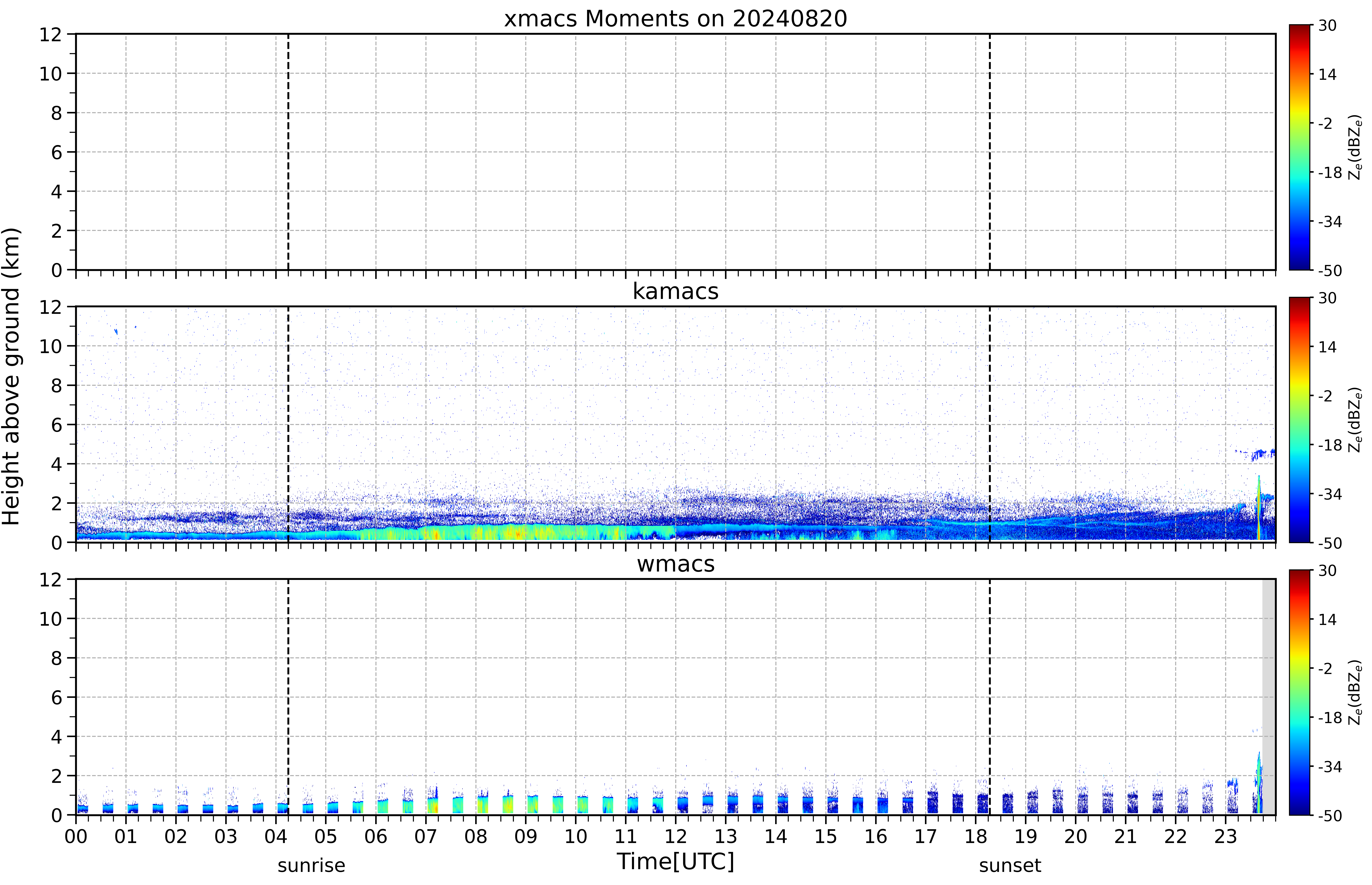Click the vertical echo spike near 23:40 in kamacs
Screen dimensions: 1372x885
1259,508
